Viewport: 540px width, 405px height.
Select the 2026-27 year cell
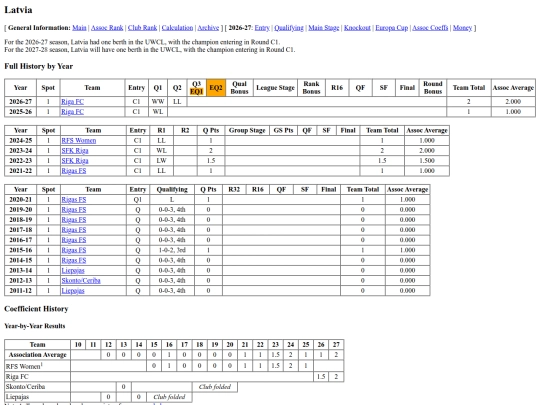click(20, 102)
